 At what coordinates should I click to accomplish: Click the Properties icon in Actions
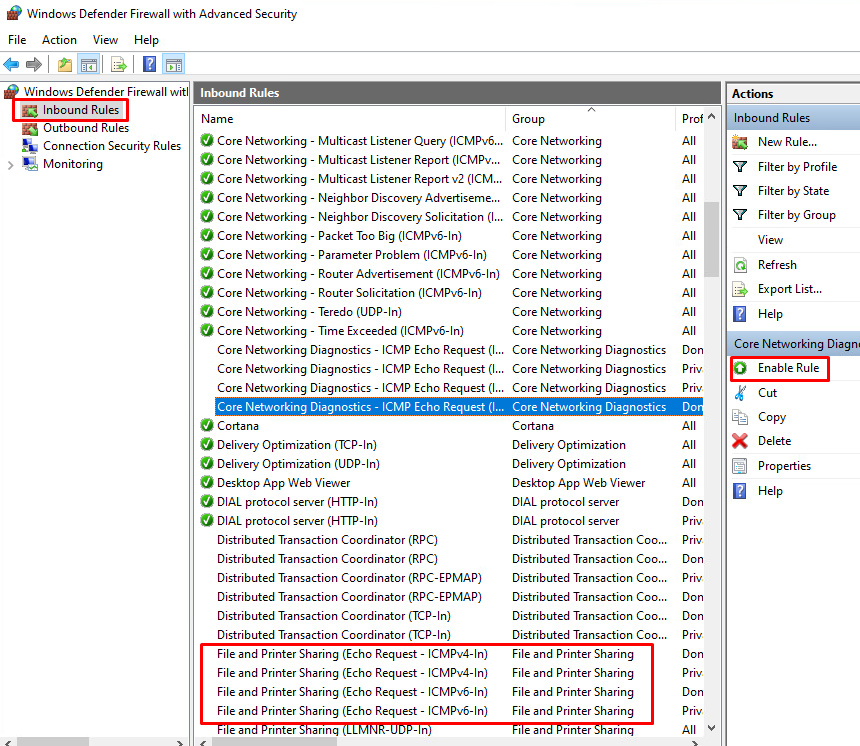coord(740,466)
